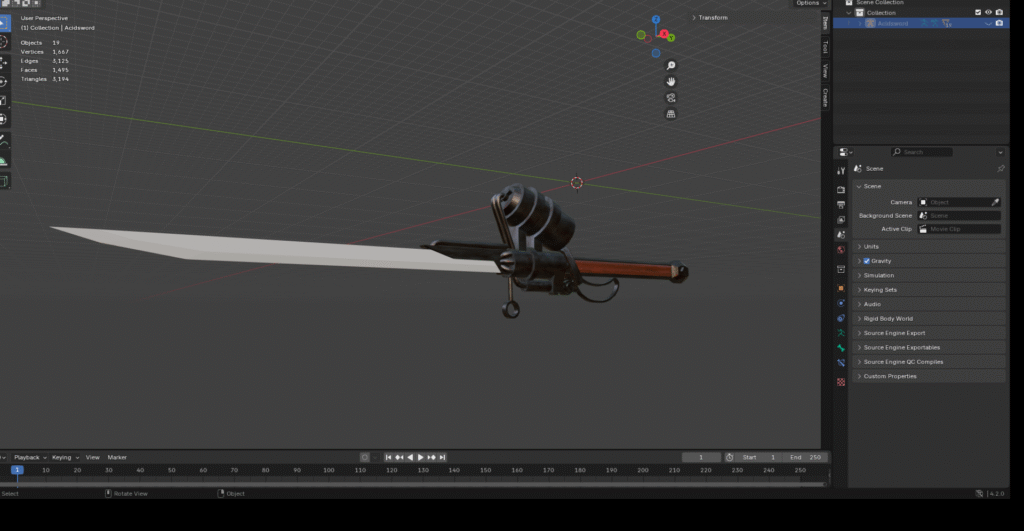The height and width of the screenshot is (531, 1024).
Task: Activate the Move tool
Action: (4, 62)
